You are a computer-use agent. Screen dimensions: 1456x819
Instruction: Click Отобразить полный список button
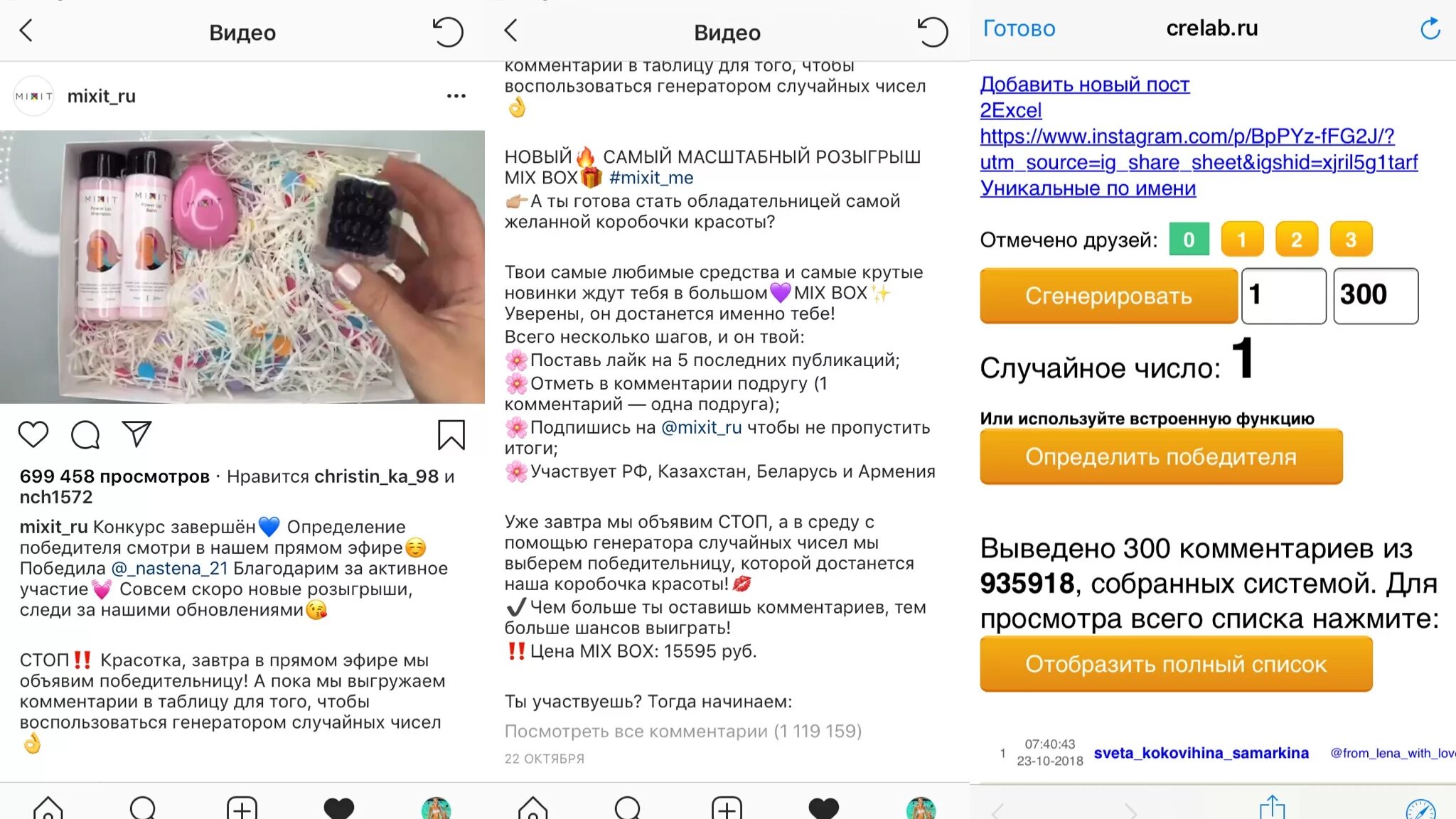tap(1176, 664)
